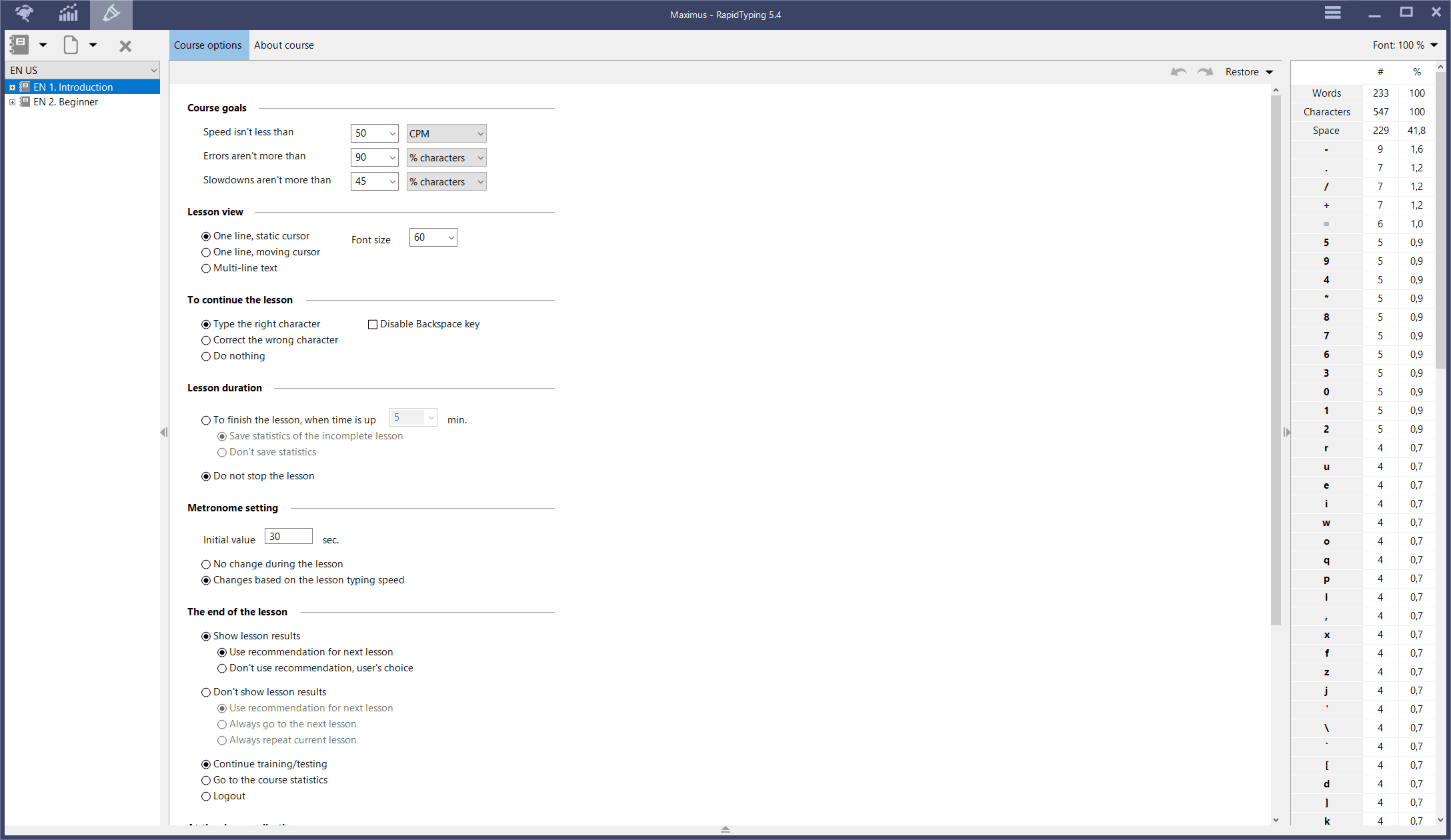1451x840 pixels.
Task: Choose Correct the wrong character option
Action: tap(206, 340)
